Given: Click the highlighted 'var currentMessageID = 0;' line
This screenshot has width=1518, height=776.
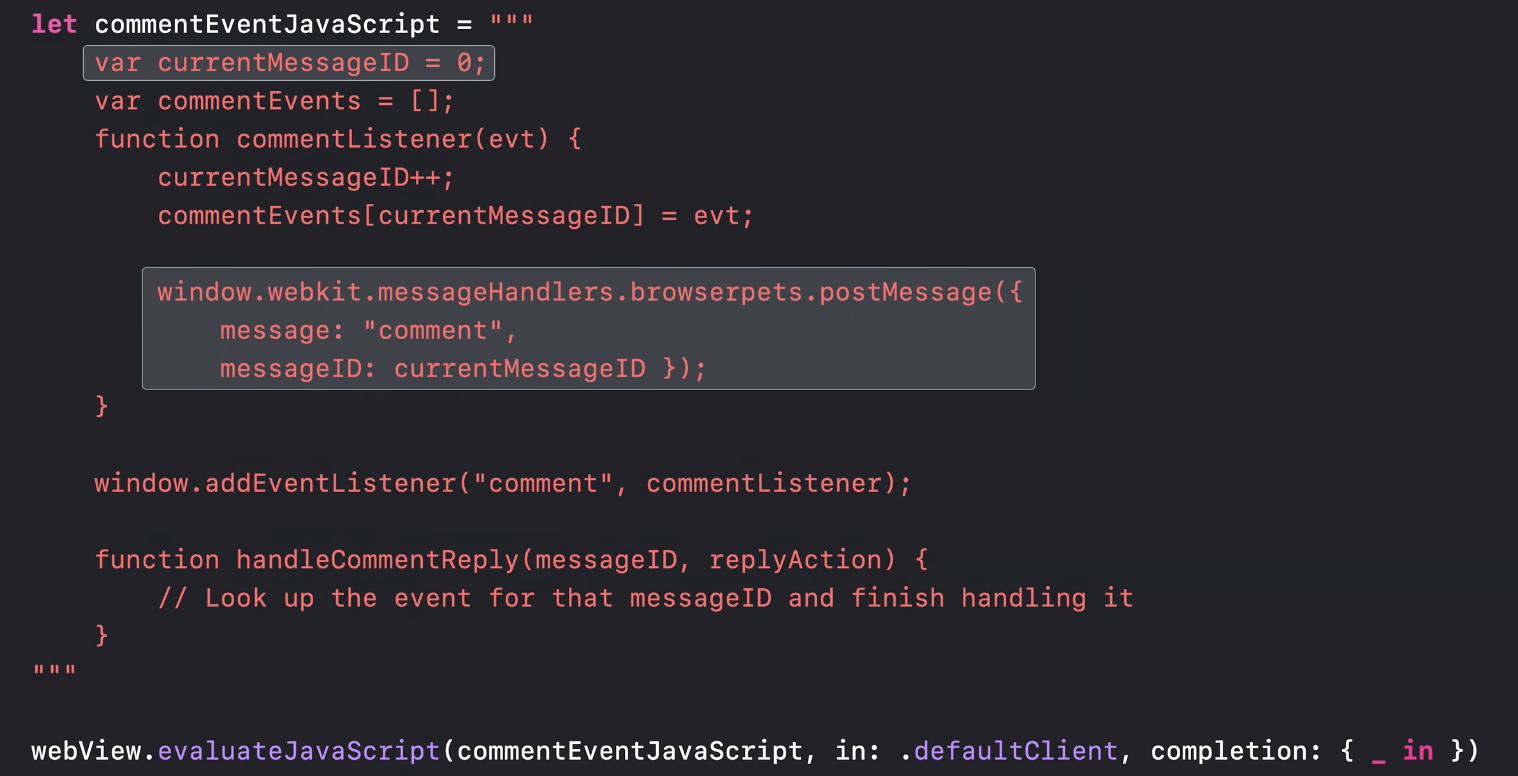Looking at the screenshot, I should tap(289, 63).
